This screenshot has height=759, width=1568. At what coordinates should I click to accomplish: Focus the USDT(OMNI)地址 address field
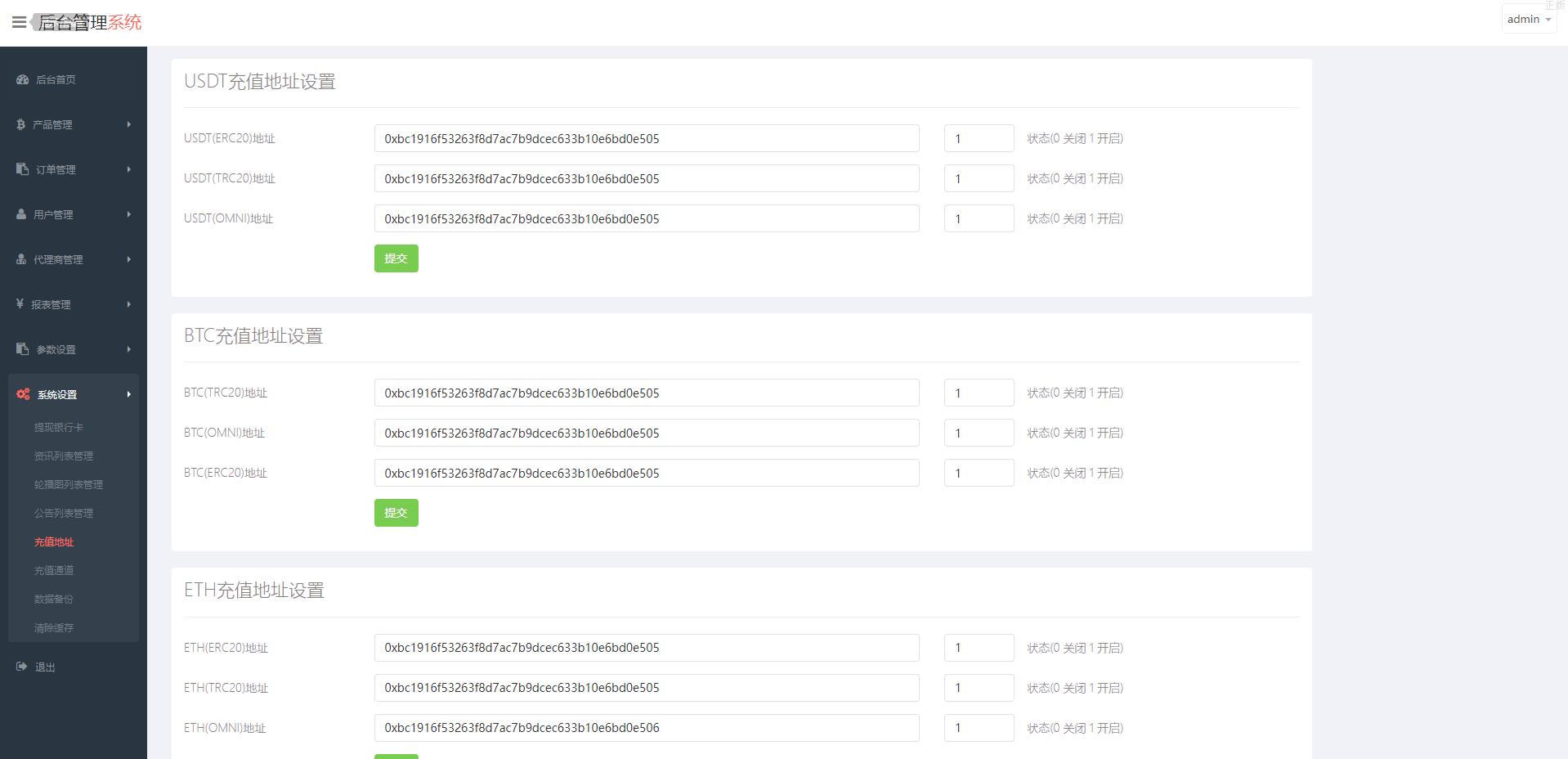[x=647, y=218]
